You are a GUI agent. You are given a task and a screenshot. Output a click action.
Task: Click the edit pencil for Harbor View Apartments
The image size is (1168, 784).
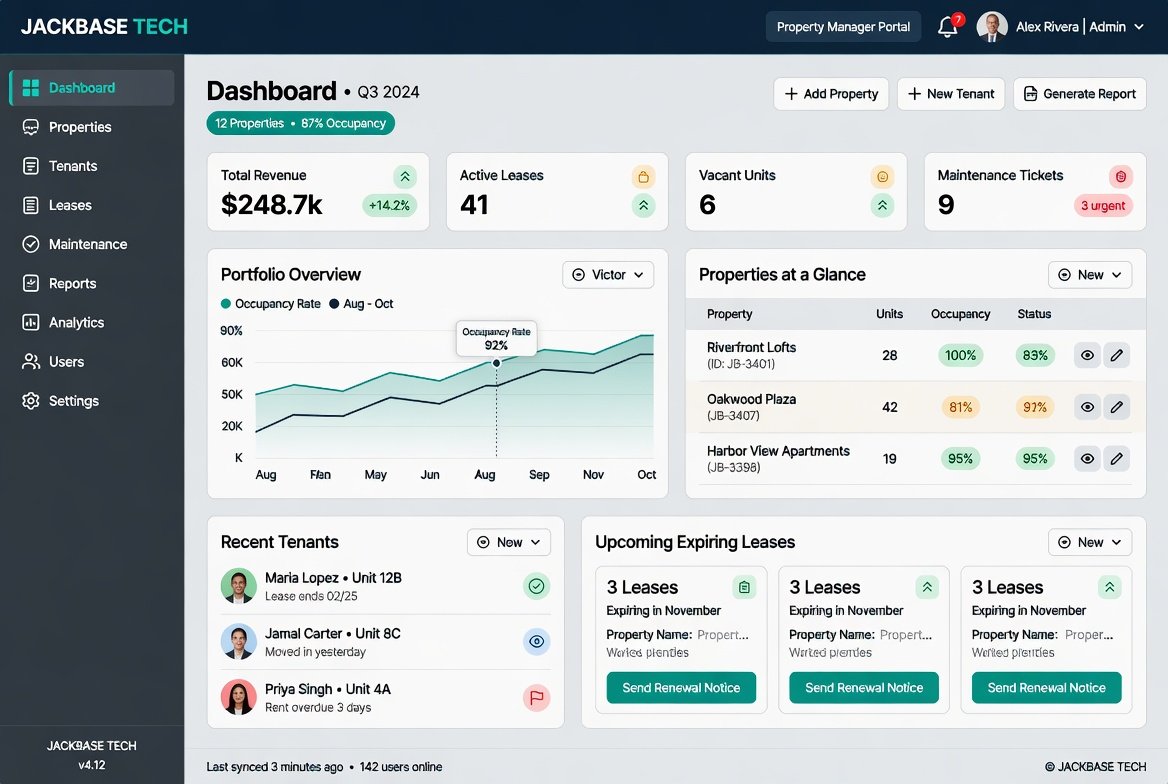[x=1116, y=459]
